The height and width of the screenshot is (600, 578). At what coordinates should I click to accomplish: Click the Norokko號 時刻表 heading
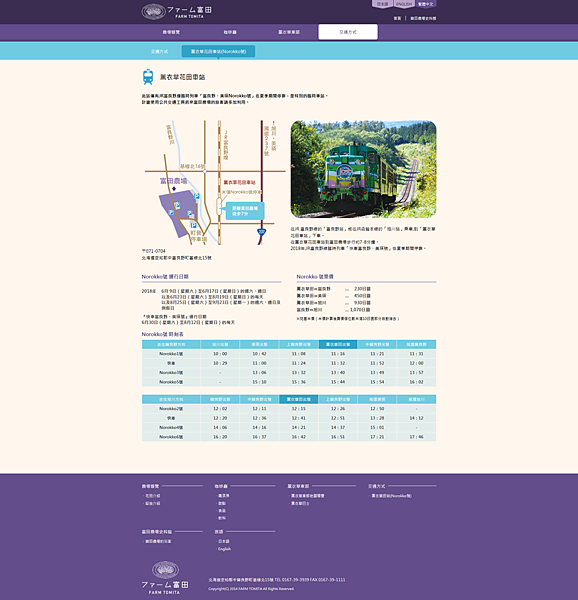point(163,334)
